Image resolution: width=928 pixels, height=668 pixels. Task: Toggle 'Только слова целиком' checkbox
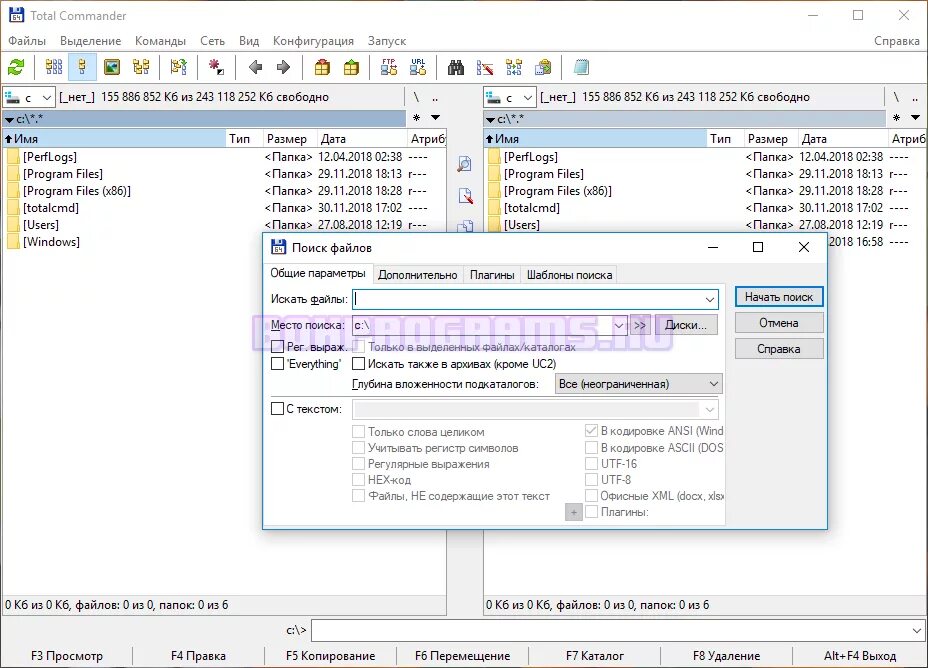[x=358, y=431]
